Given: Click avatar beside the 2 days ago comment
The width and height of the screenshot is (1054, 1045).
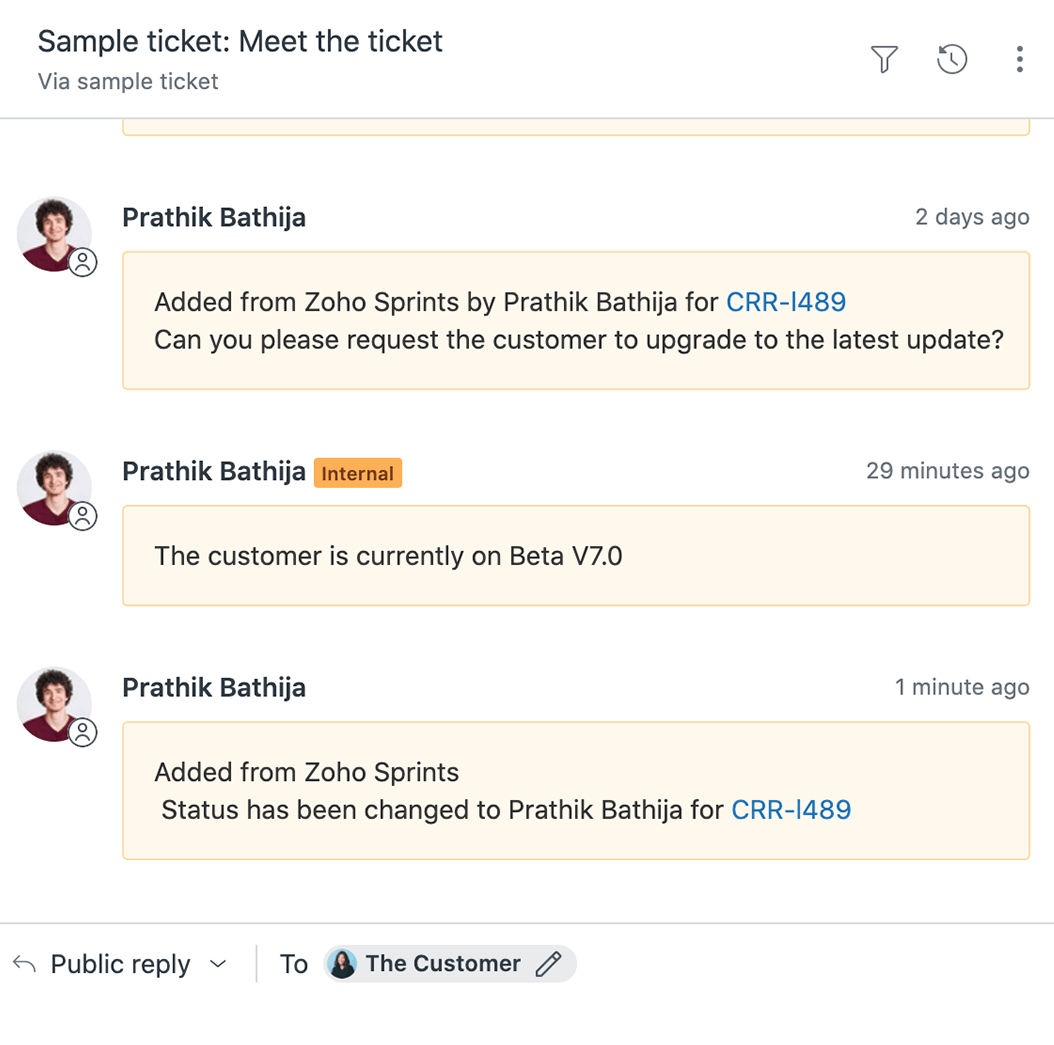Looking at the screenshot, I should (55, 234).
